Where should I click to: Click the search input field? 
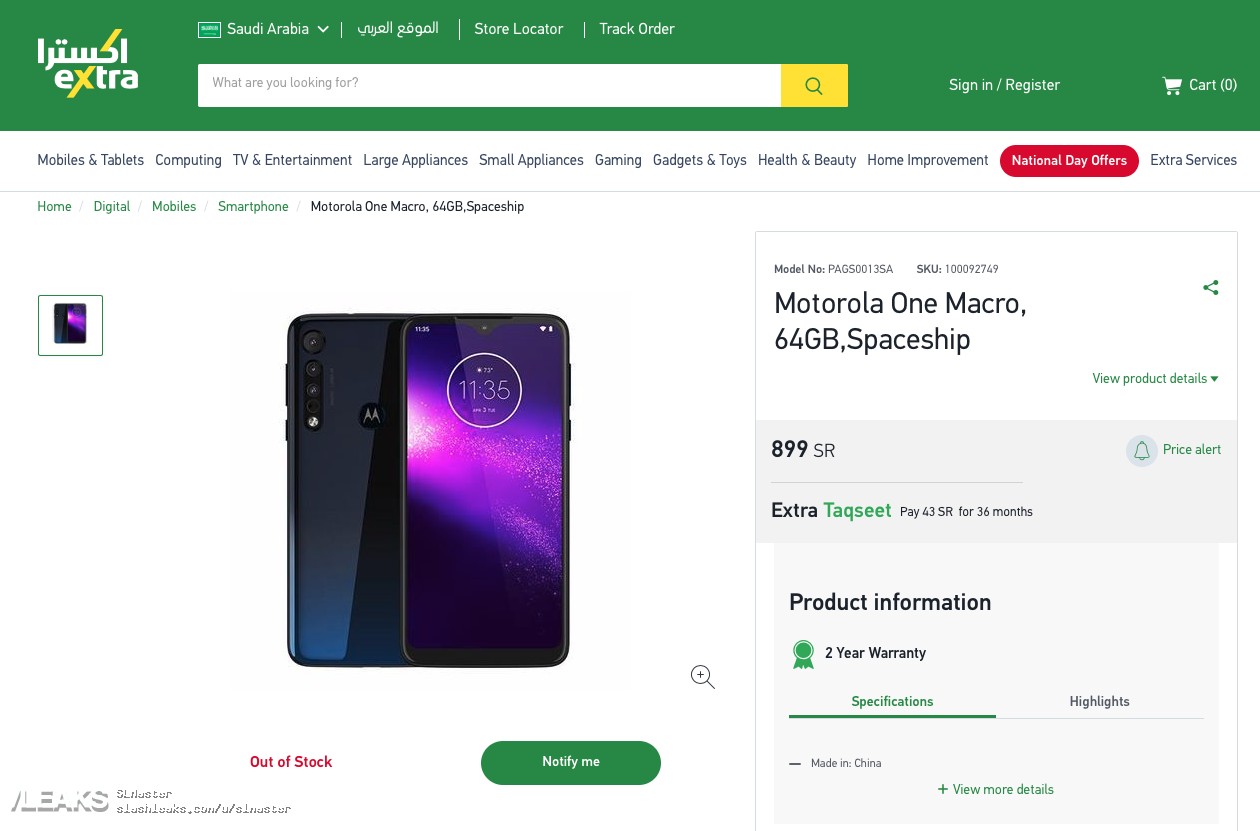489,85
